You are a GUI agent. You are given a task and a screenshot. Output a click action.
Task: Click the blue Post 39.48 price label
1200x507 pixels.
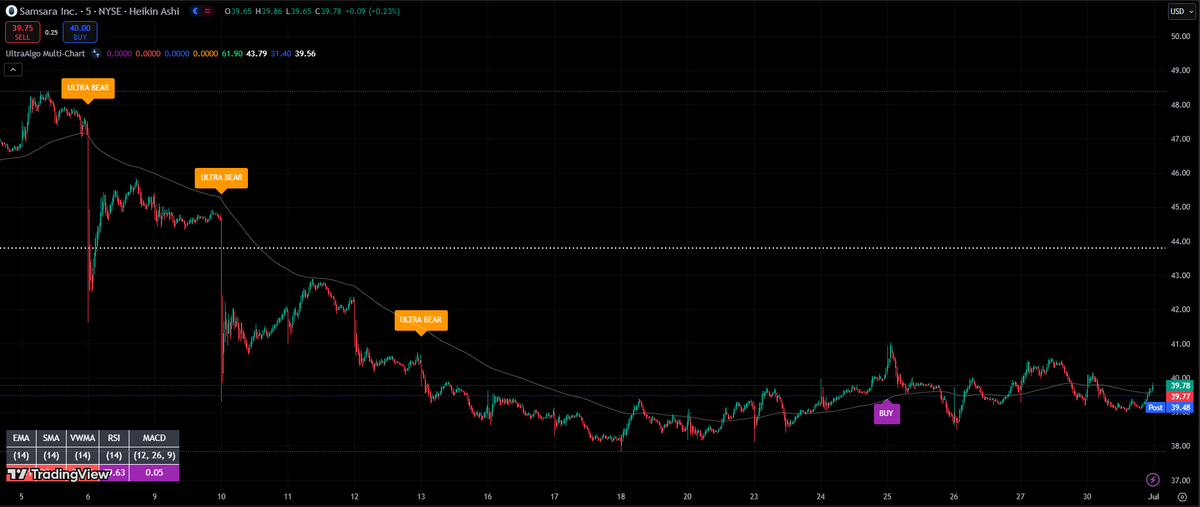[x=1169, y=407]
